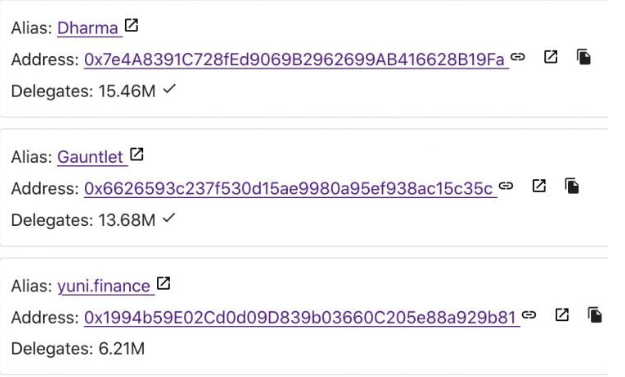Follow address link starting 0x7e4A8391
The width and height of the screenshot is (625, 377).
(295, 59)
